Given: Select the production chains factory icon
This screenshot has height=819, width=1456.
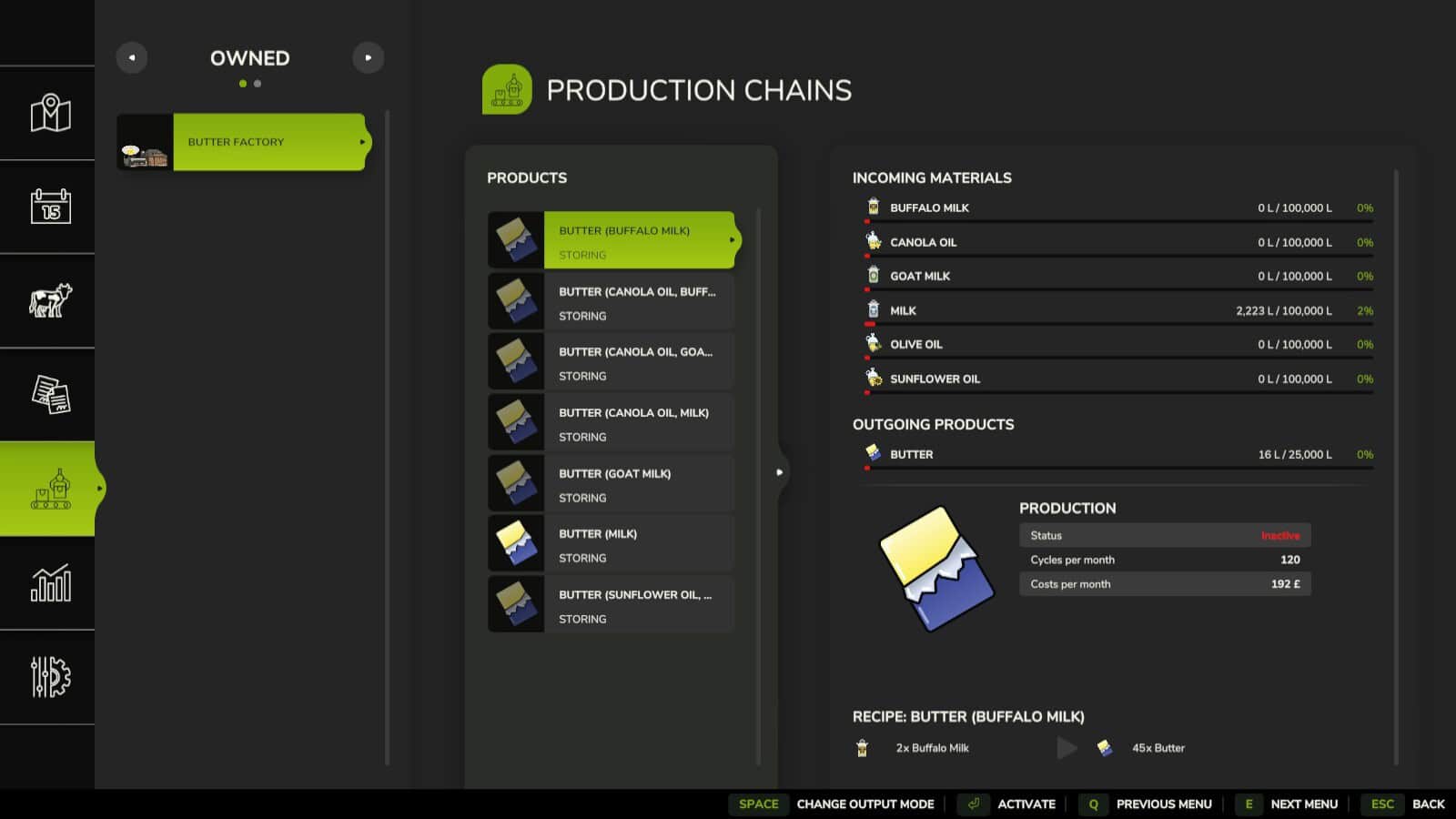Looking at the screenshot, I should click(50, 489).
